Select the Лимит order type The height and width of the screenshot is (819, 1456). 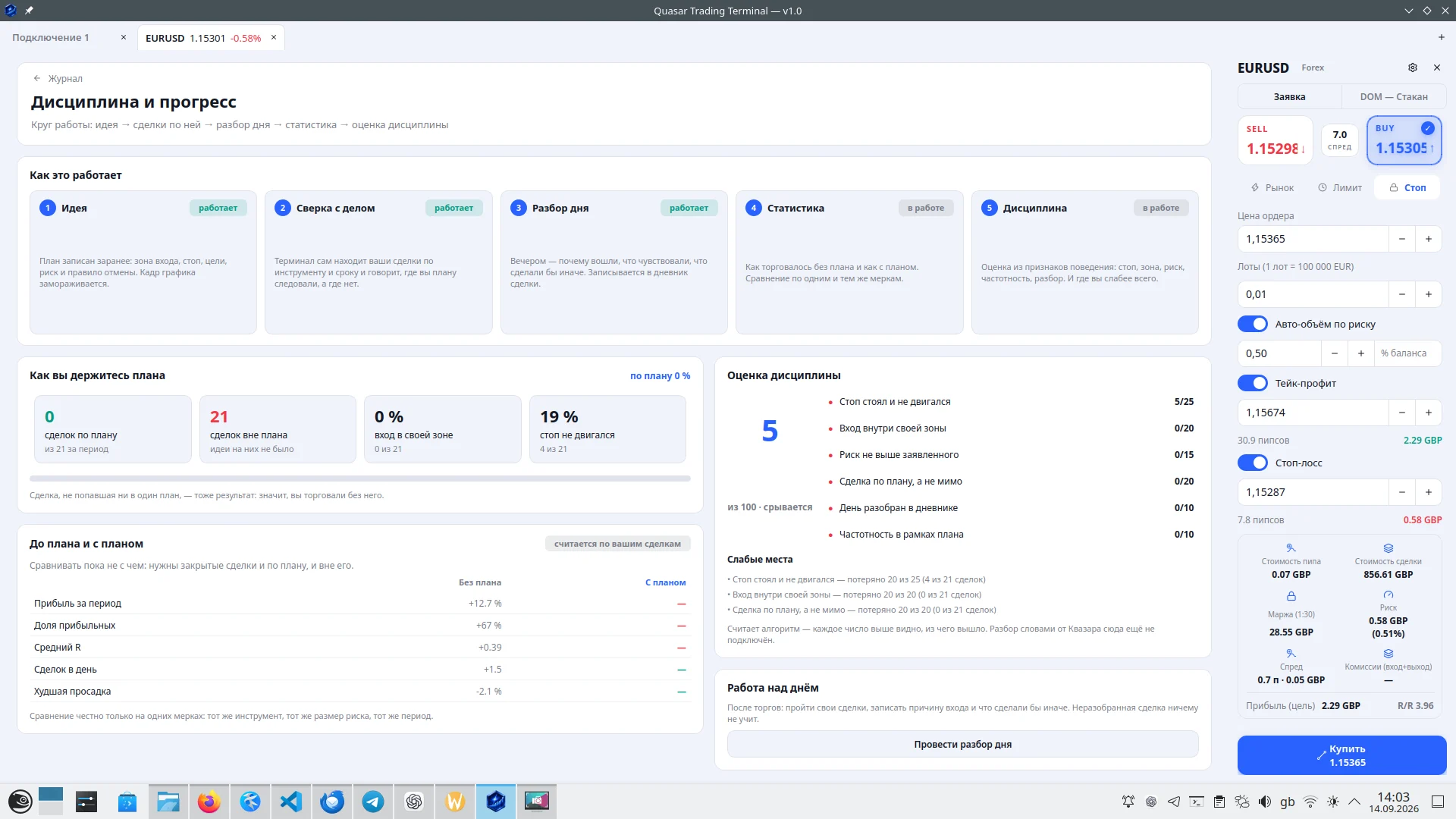[x=1340, y=187]
